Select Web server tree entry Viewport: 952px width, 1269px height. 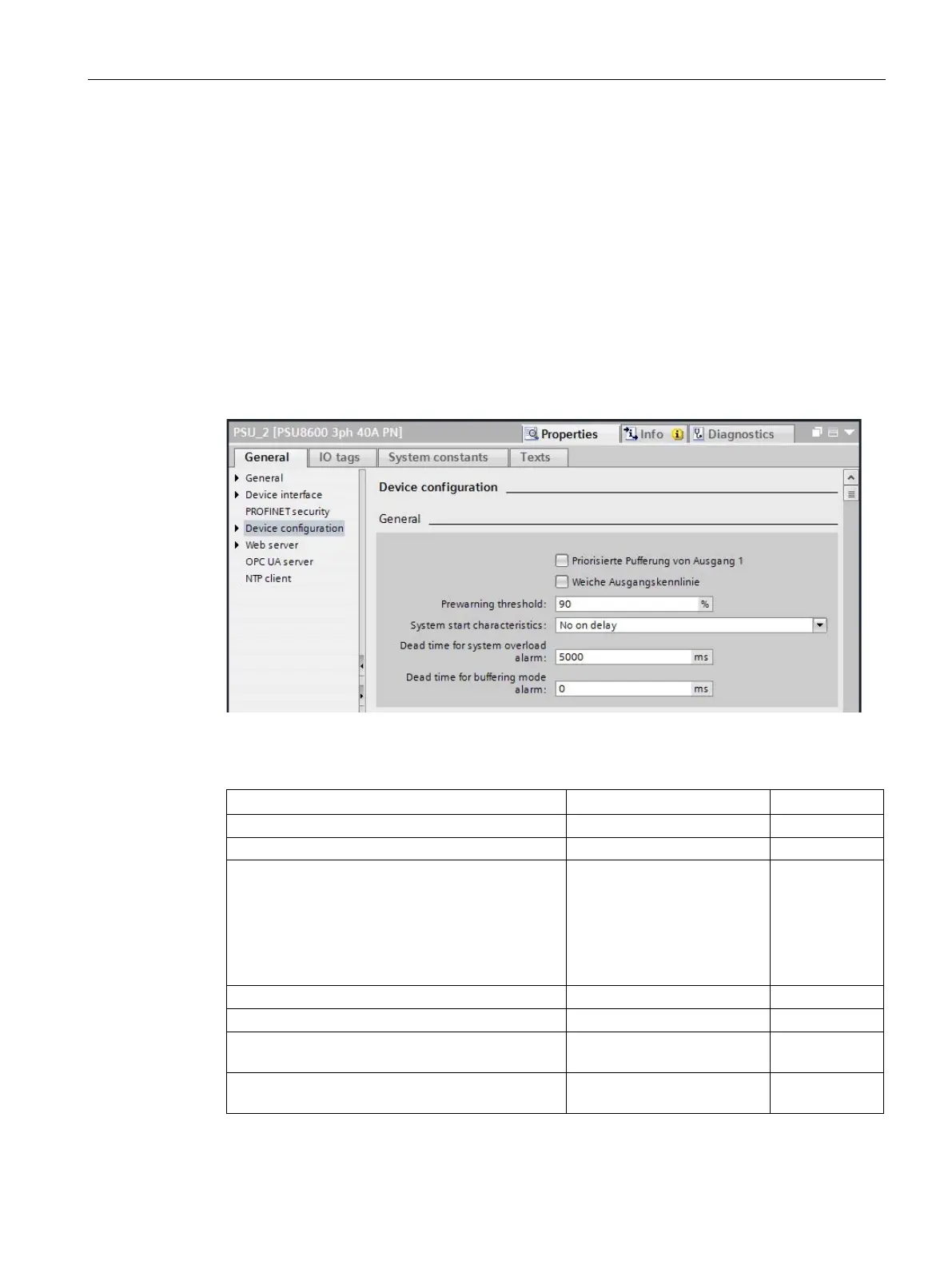coord(272,545)
